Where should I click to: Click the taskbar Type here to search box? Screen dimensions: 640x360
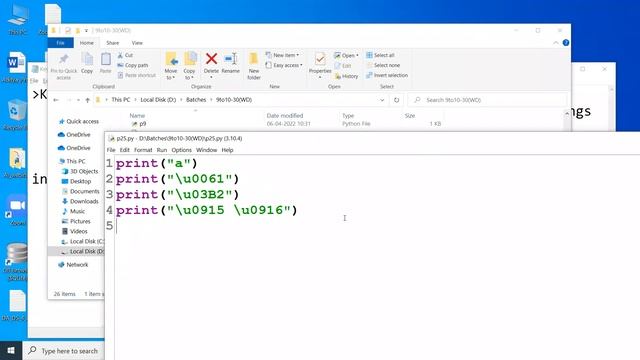click(64, 351)
